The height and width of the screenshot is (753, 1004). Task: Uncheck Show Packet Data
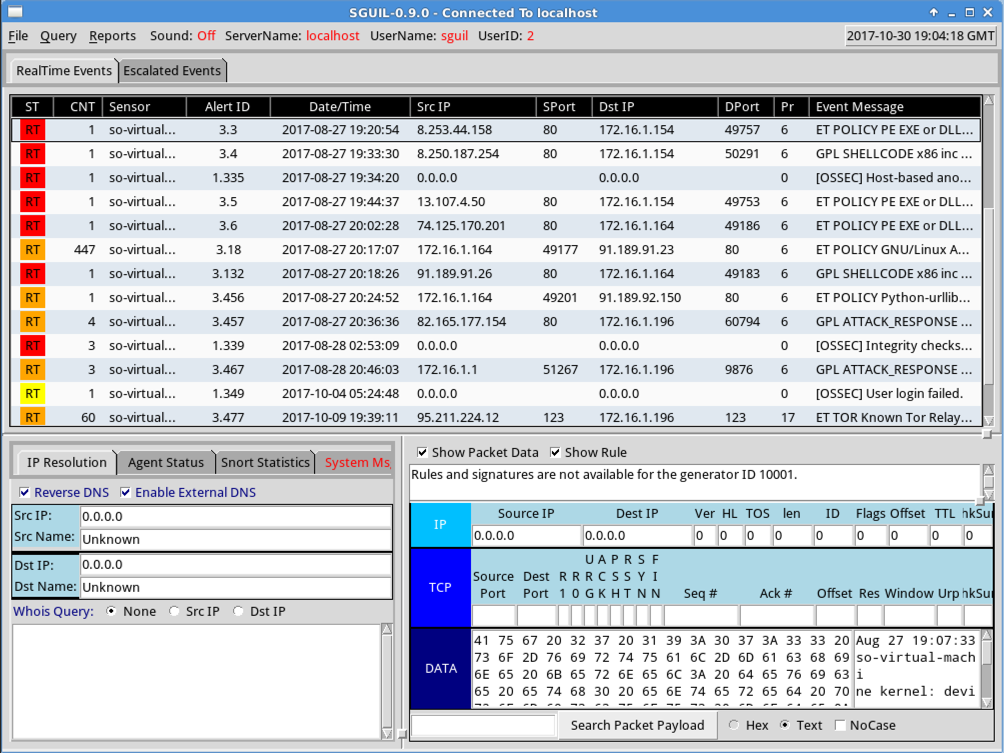[x=422, y=452]
